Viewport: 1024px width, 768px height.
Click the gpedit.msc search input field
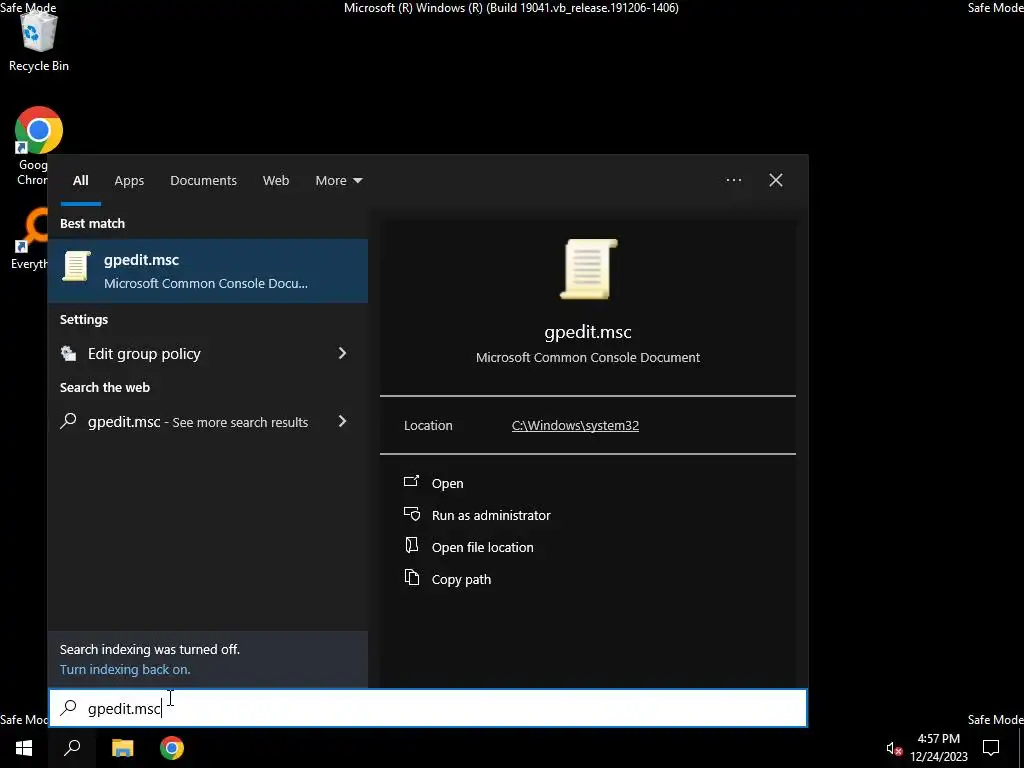428,708
